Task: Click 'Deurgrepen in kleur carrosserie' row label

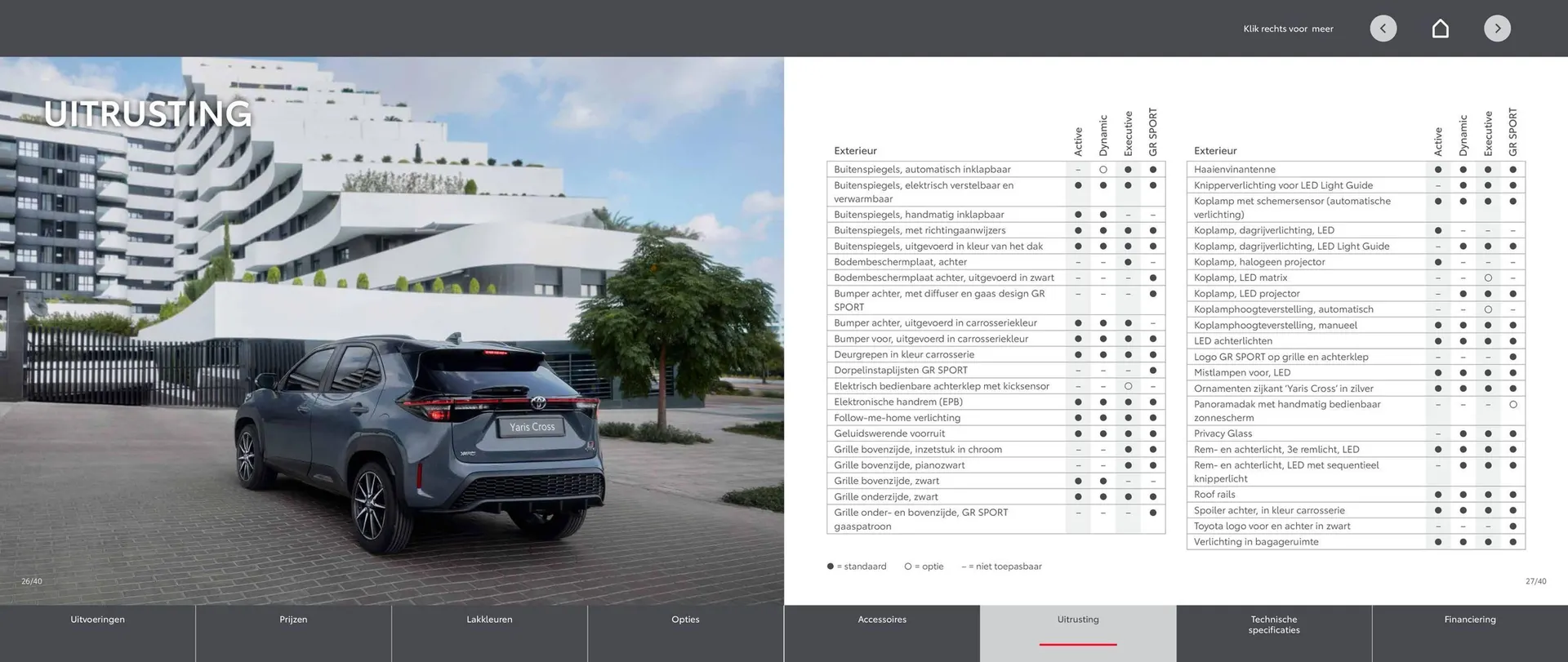Action: 904,354
